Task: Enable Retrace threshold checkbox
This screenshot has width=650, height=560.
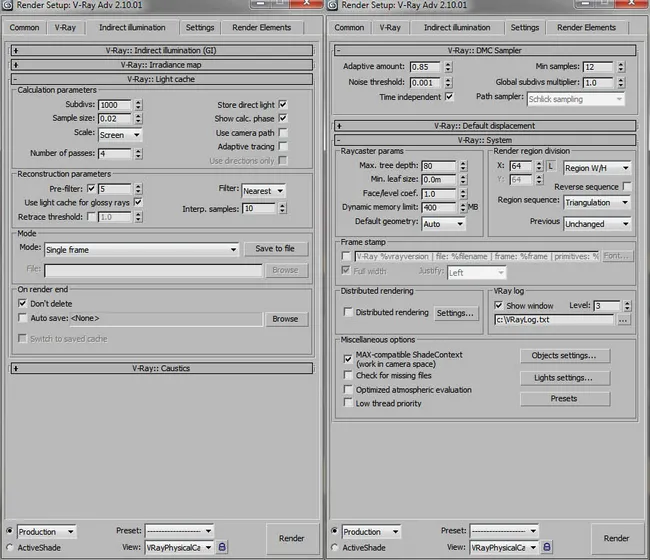Action: (91, 216)
